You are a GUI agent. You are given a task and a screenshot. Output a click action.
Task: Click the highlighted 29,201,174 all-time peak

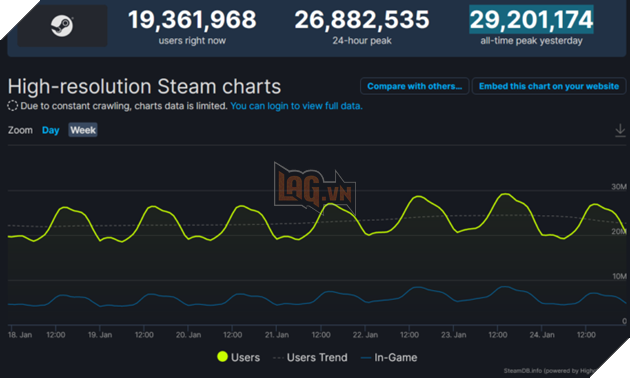531,19
